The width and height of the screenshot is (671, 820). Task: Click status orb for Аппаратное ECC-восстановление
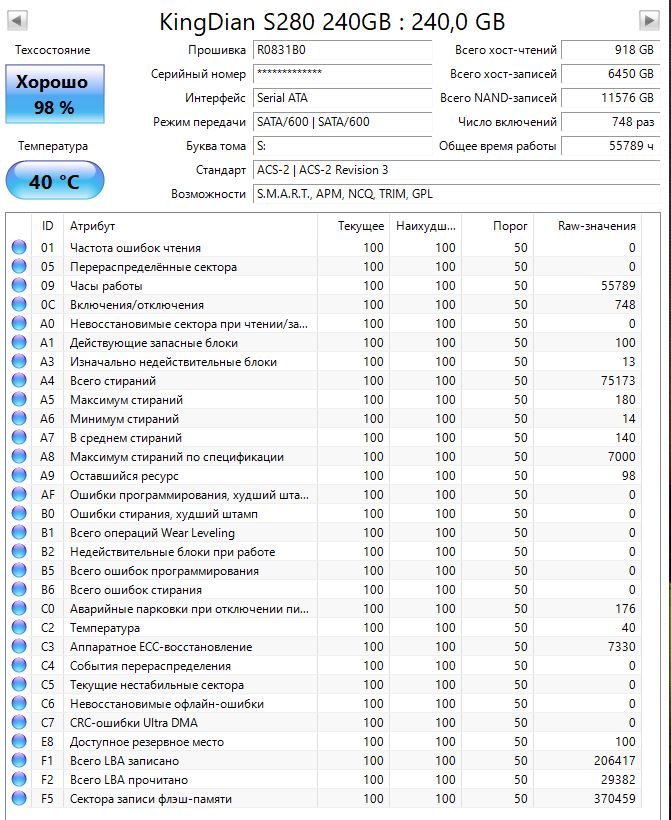pos(19,646)
